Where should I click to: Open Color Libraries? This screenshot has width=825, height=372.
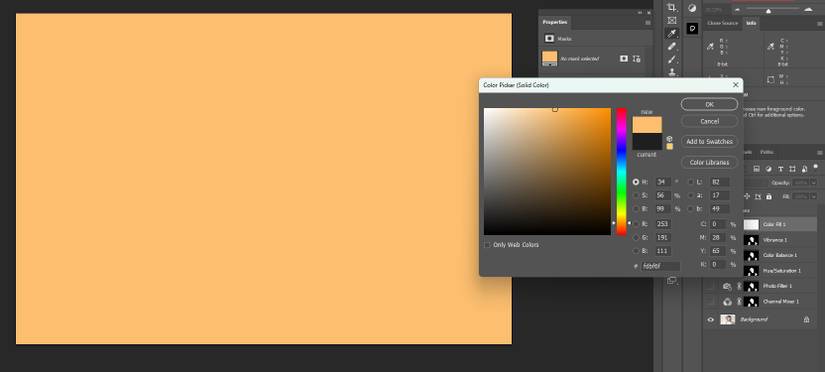coord(709,163)
